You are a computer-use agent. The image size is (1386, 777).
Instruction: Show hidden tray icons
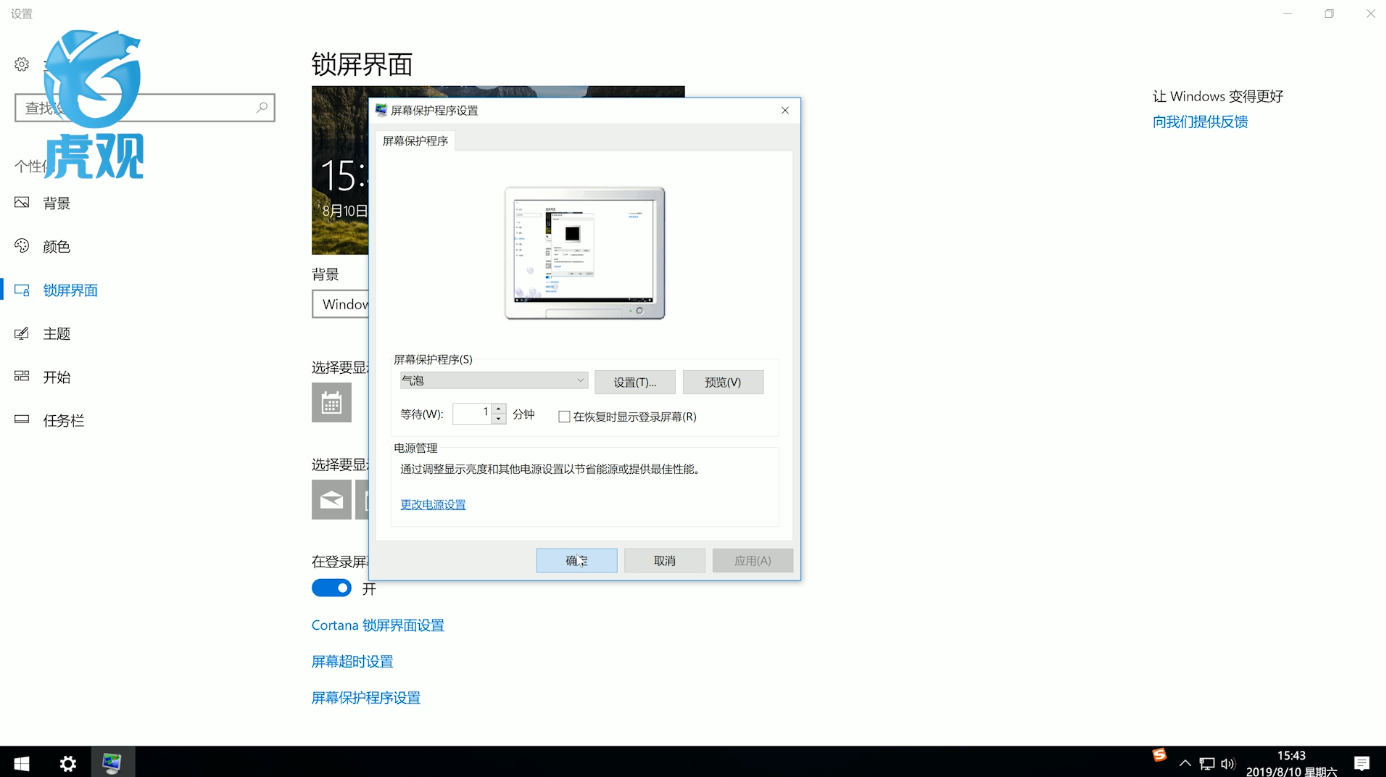tap(1185, 764)
